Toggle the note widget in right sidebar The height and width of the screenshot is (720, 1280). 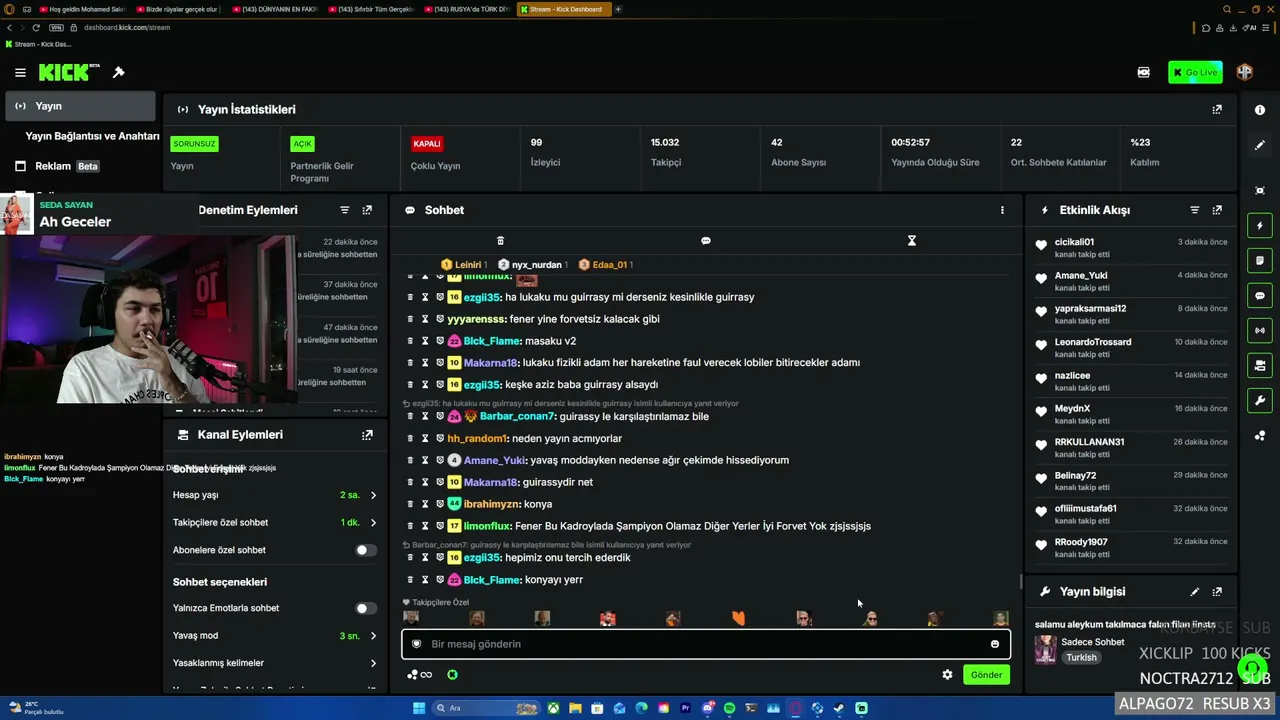pos(1260,261)
